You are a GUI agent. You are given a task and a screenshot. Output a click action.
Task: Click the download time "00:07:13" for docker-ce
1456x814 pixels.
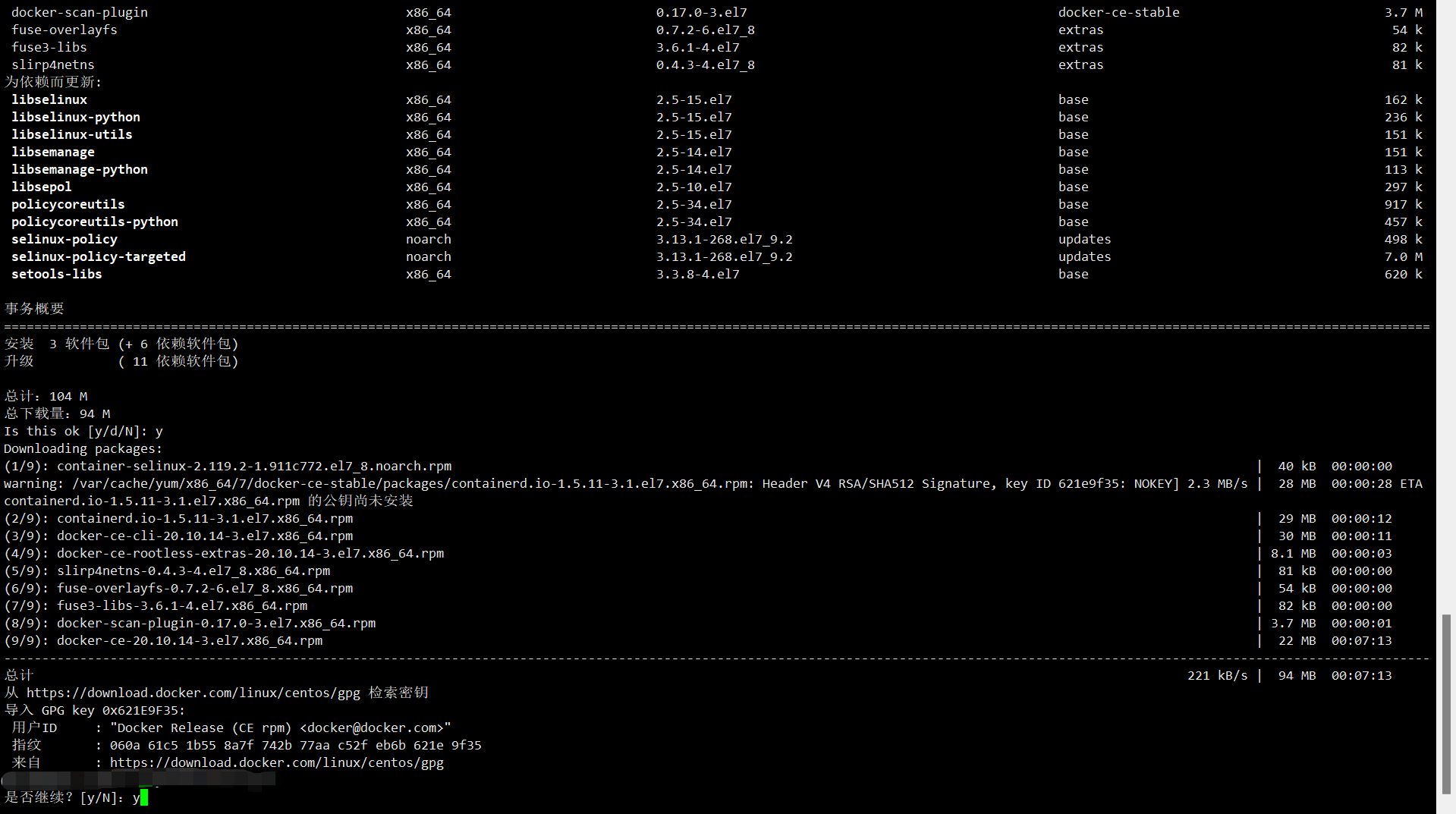coord(1362,640)
